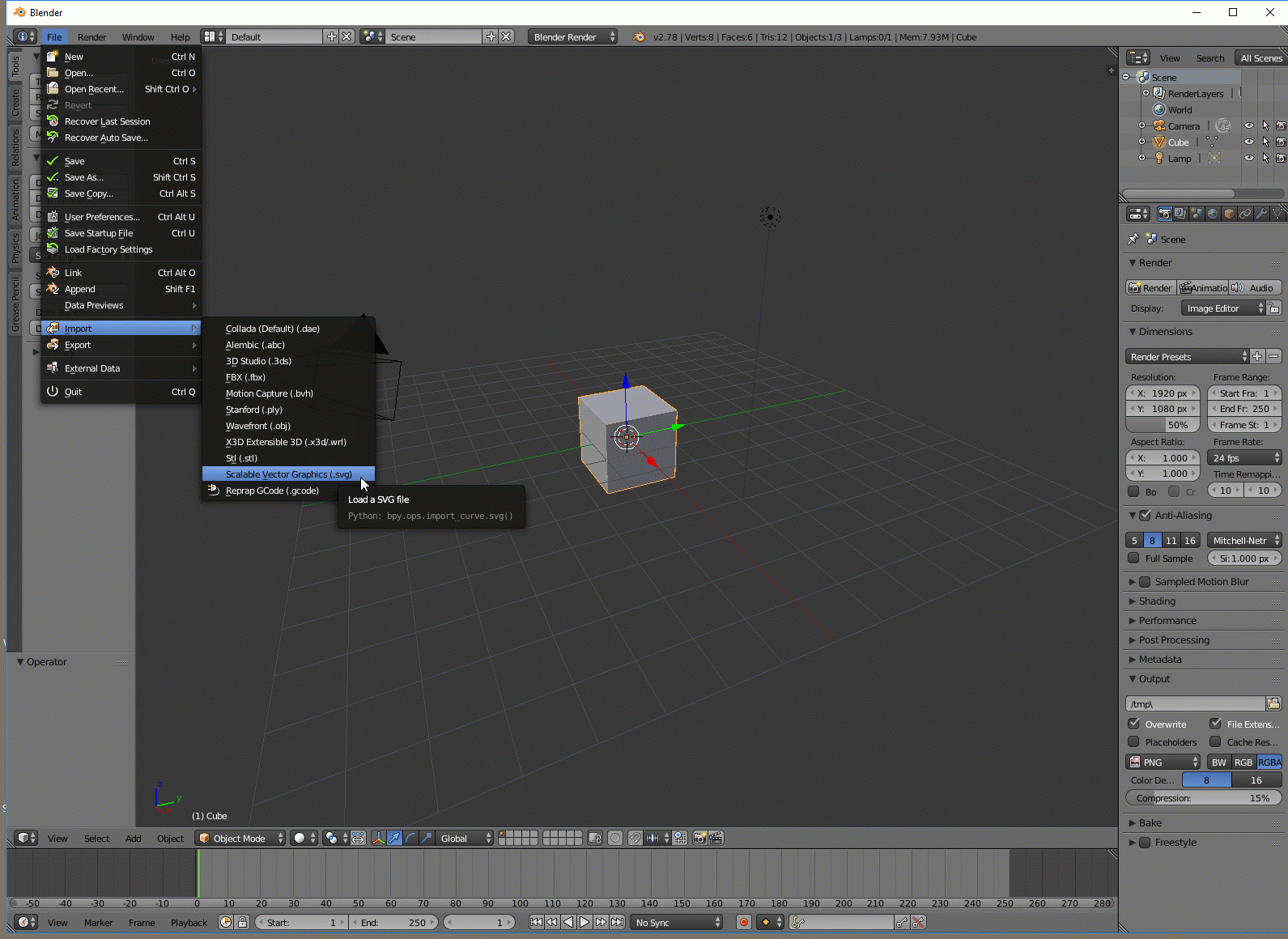Image resolution: width=1288 pixels, height=939 pixels.
Task: Click the resolution percentage 50% slider
Action: pyautogui.click(x=1163, y=425)
